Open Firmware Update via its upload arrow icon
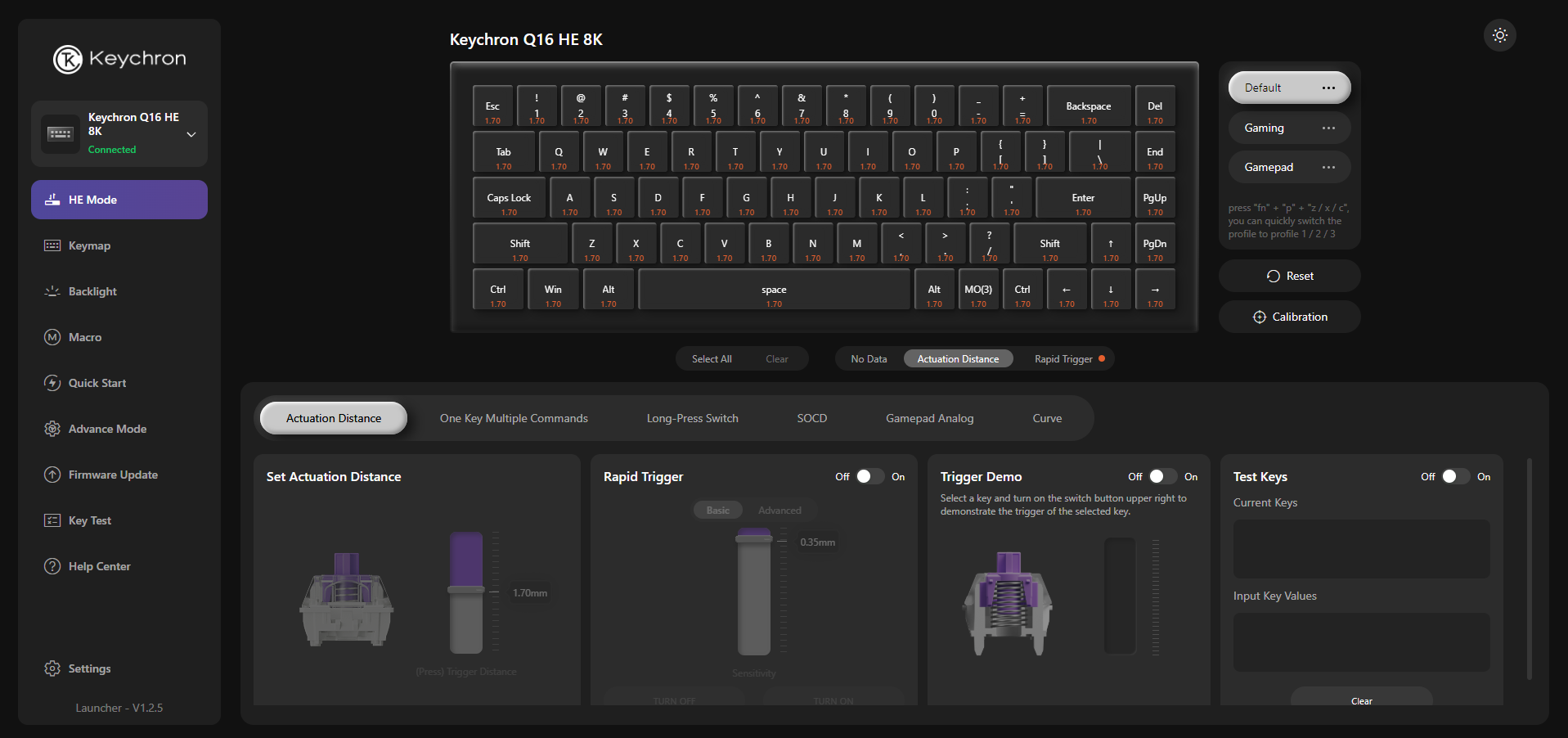This screenshot has width=1568, height=738. [x=52, y=475]
